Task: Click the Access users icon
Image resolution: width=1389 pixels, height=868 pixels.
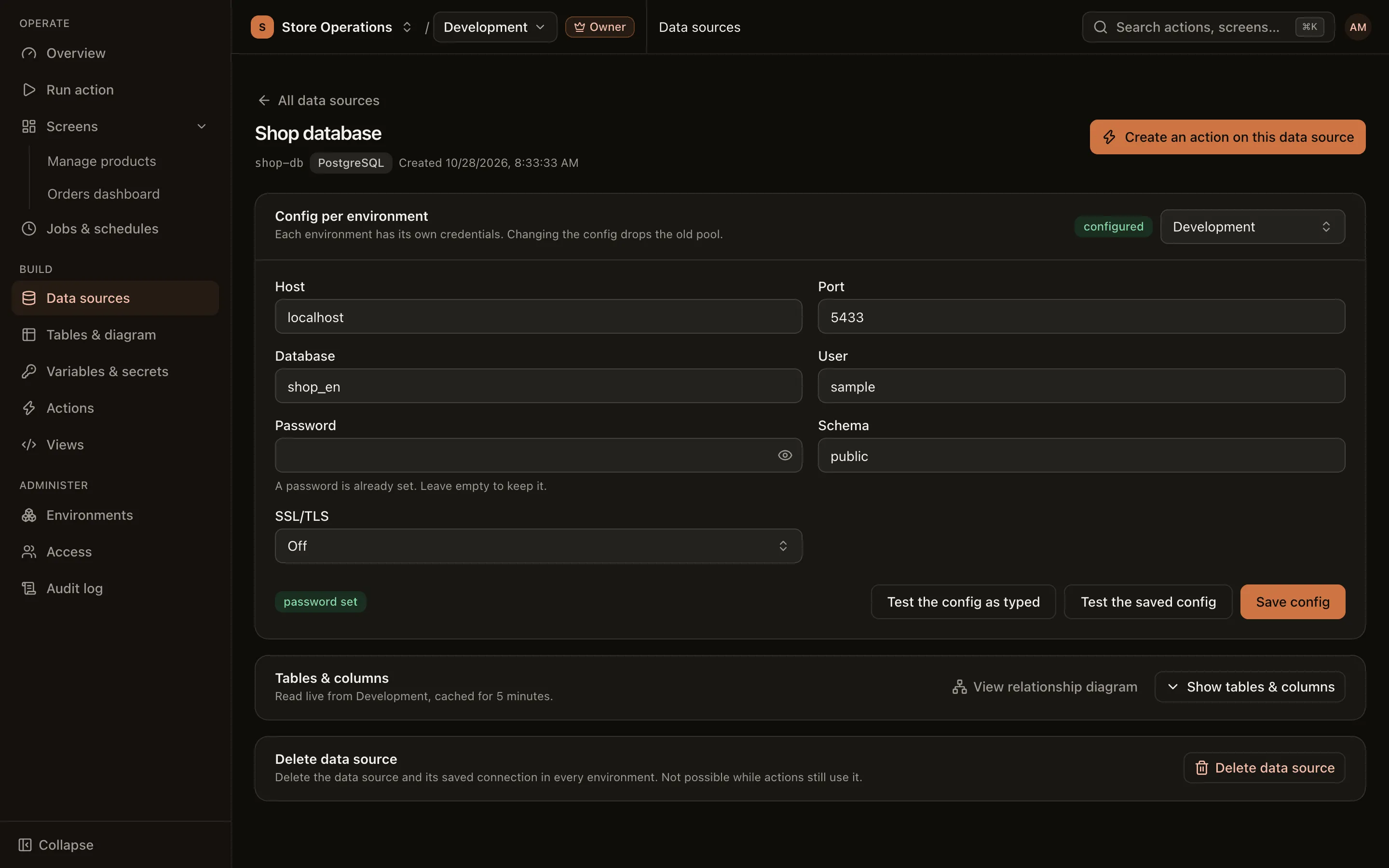Action: click(29, 552)
